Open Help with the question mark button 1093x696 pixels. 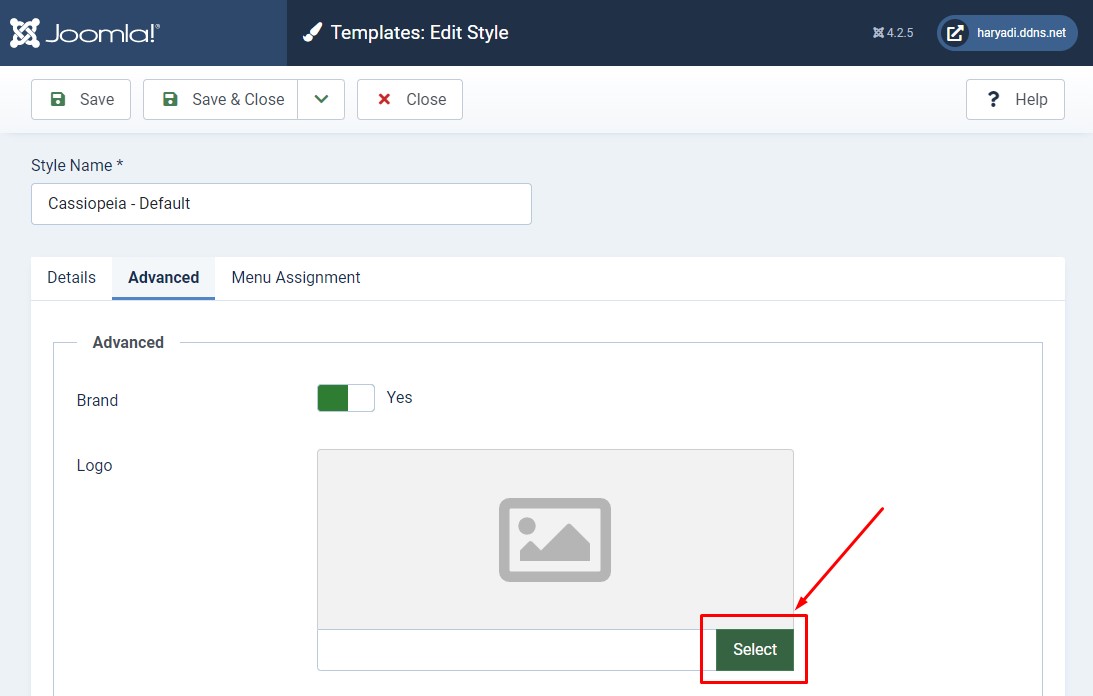click(x=1015, y=99)
